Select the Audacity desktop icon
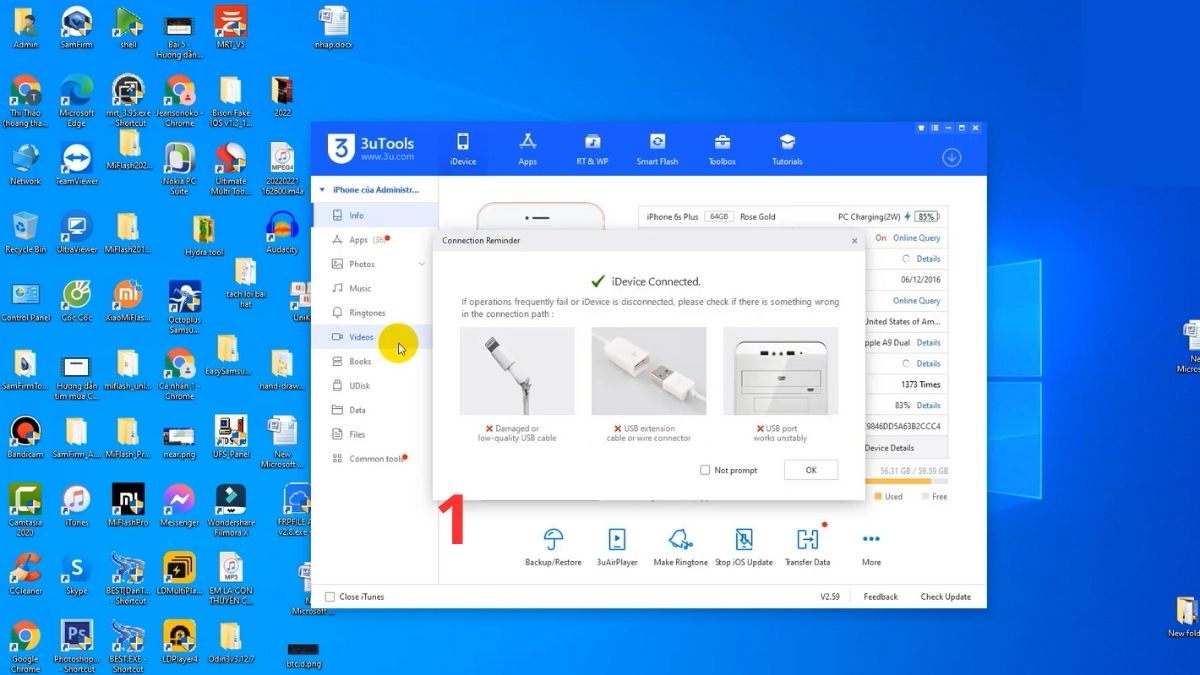The height and width of the screenshot is (675, 1200). pyautogui.click(x=282, y=232)
